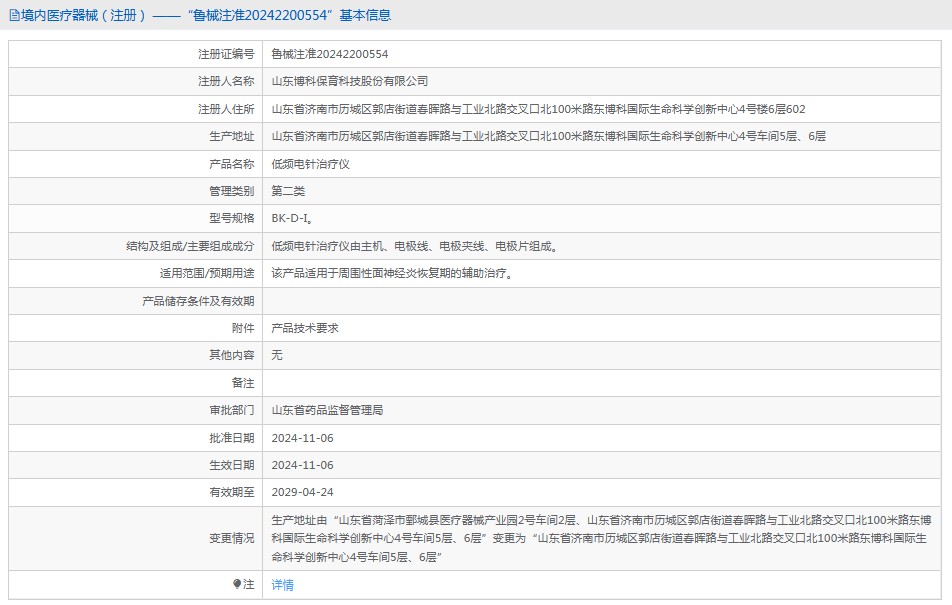The height and width of the screenshot is (605, 952).
Task: Click the registrant address ending in 4号楼6层602
Action: tap(538, 109)
